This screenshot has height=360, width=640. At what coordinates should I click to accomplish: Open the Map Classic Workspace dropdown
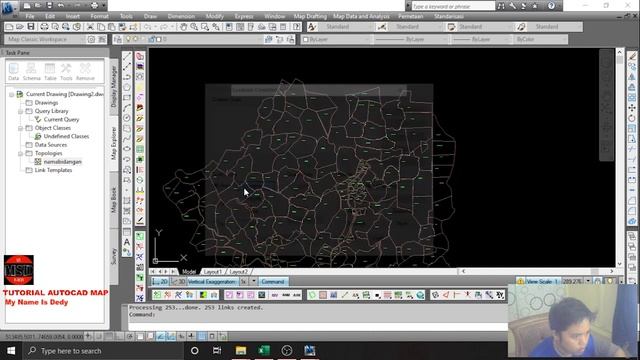[45, 39]
